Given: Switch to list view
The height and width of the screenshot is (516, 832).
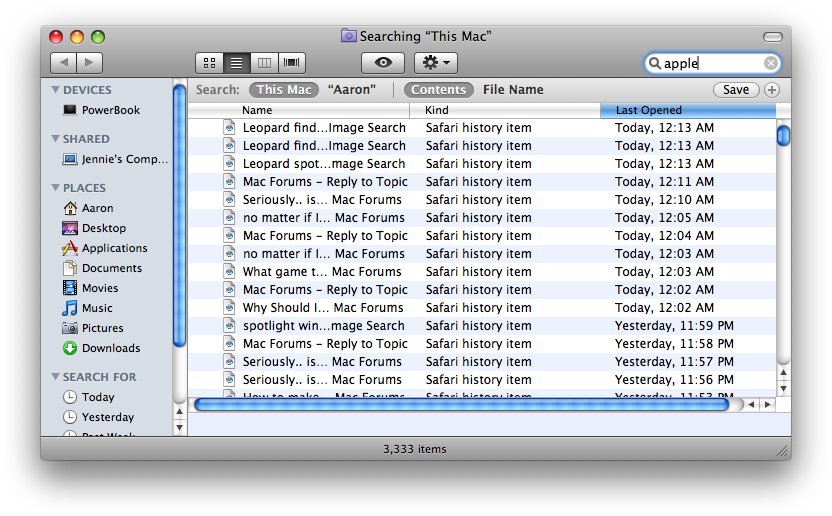Looking at the screenshot, I should click(x=237, y=63).
